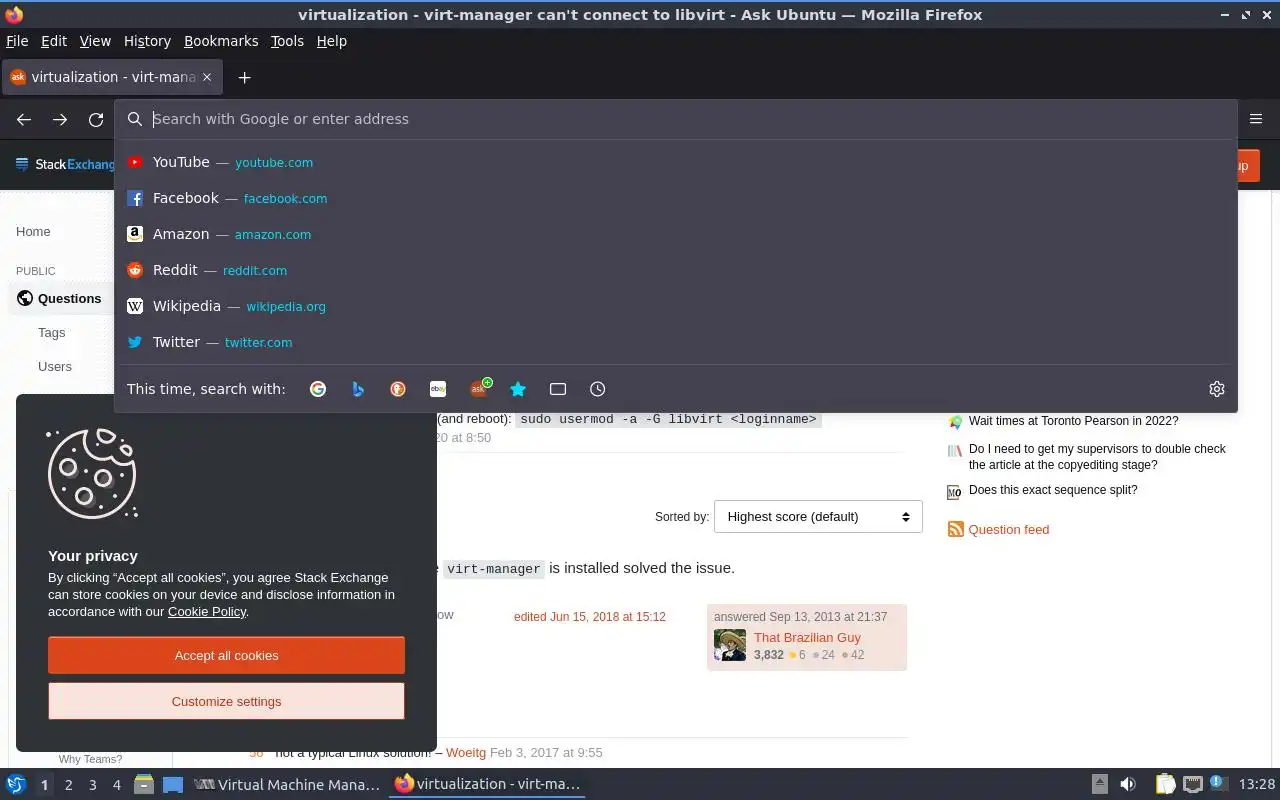The width and height of the screenshot is (1280, 800).
Task: Search this time with Bing icon
Action: pos(358,389)
